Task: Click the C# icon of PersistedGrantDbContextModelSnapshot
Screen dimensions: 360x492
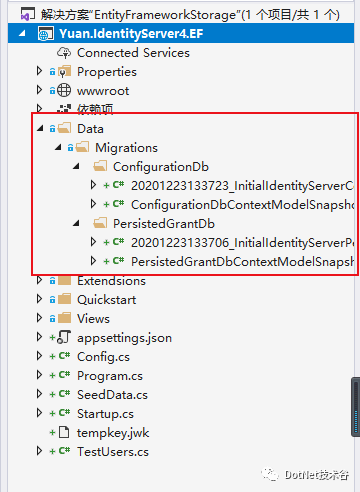Action: point(118,261)
